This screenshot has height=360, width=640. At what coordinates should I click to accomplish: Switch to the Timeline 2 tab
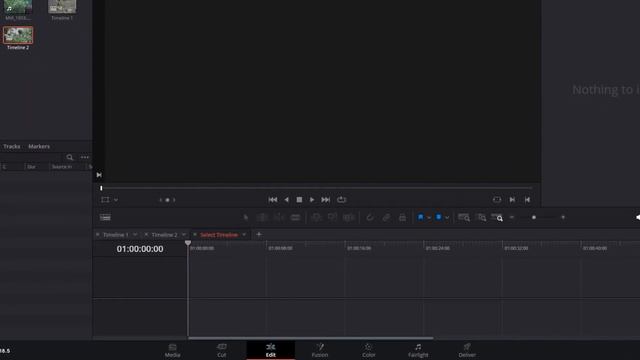164,235
